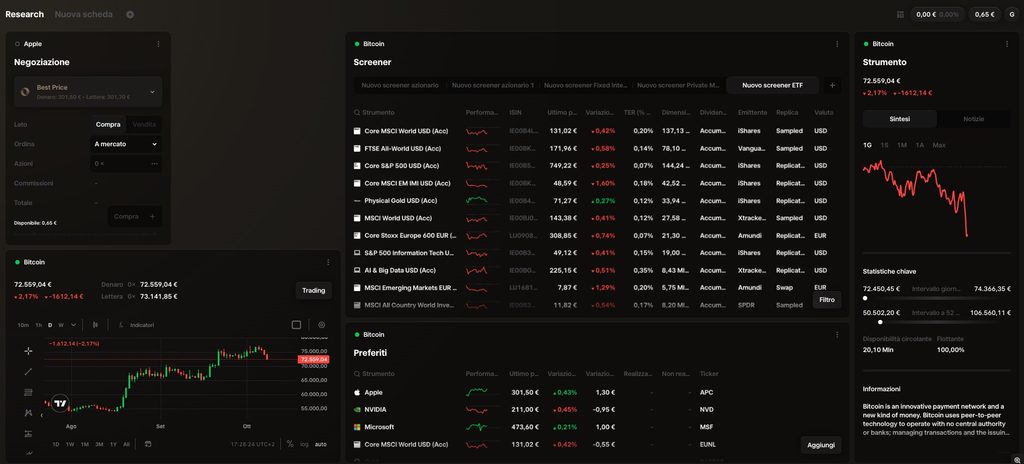Click the Compra submit button
1024x464 pixels.
[135, 216]
